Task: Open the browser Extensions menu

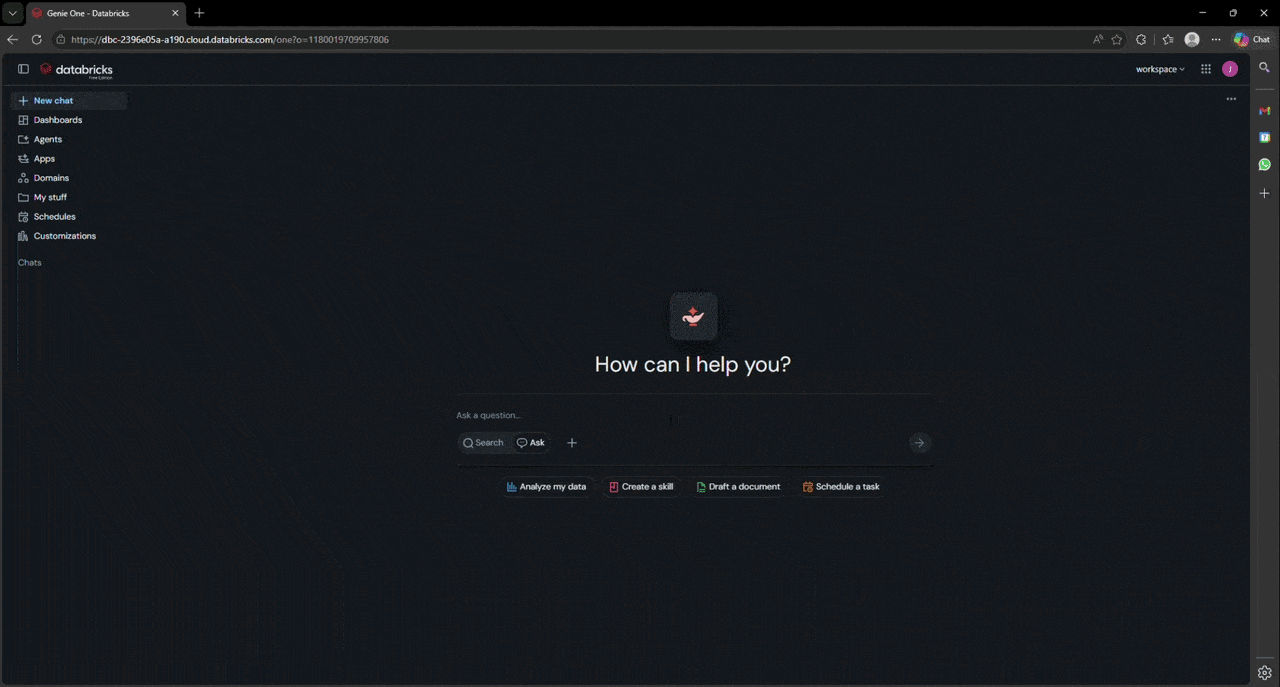Action: 1141,40
